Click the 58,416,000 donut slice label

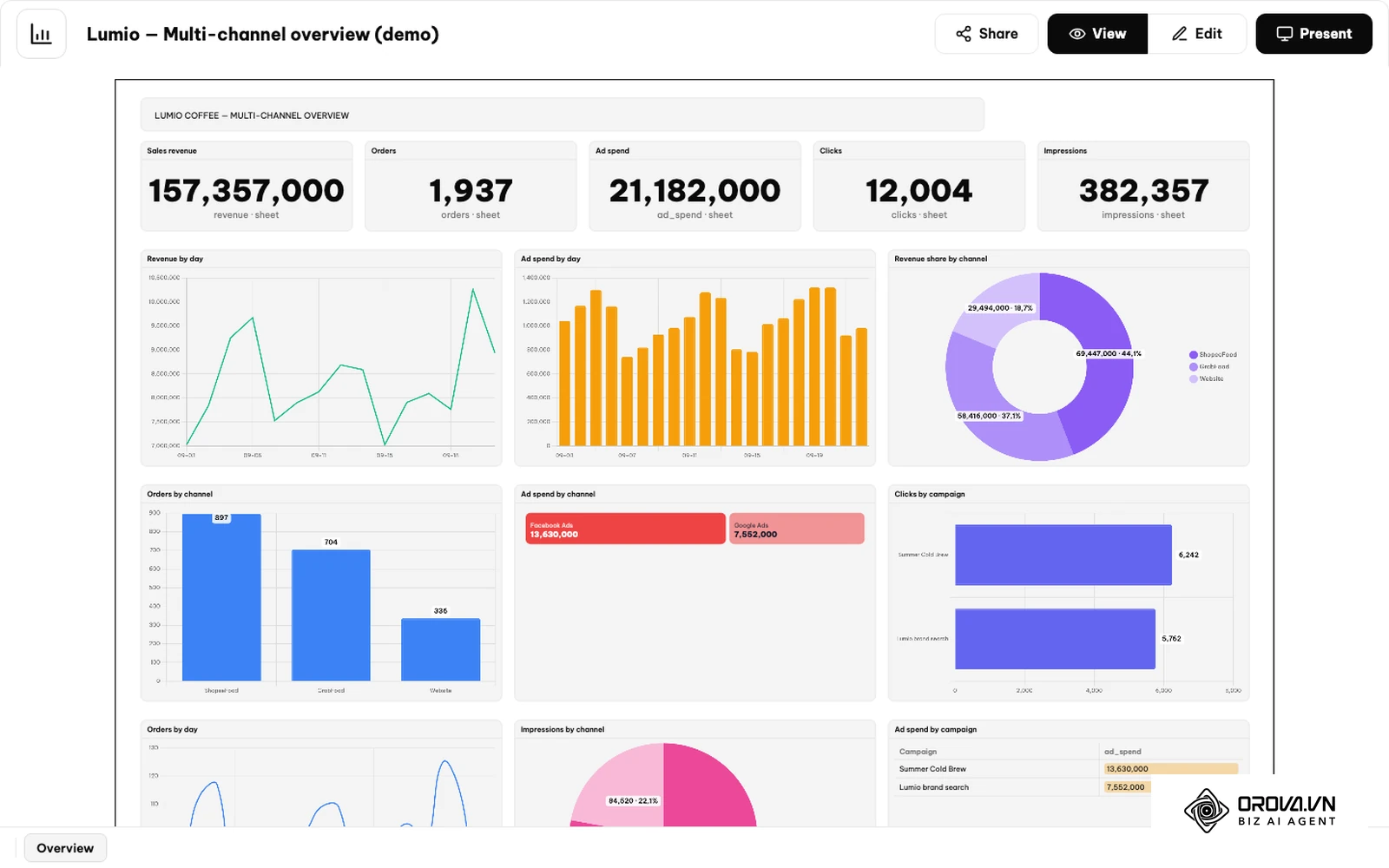(989, 416)
